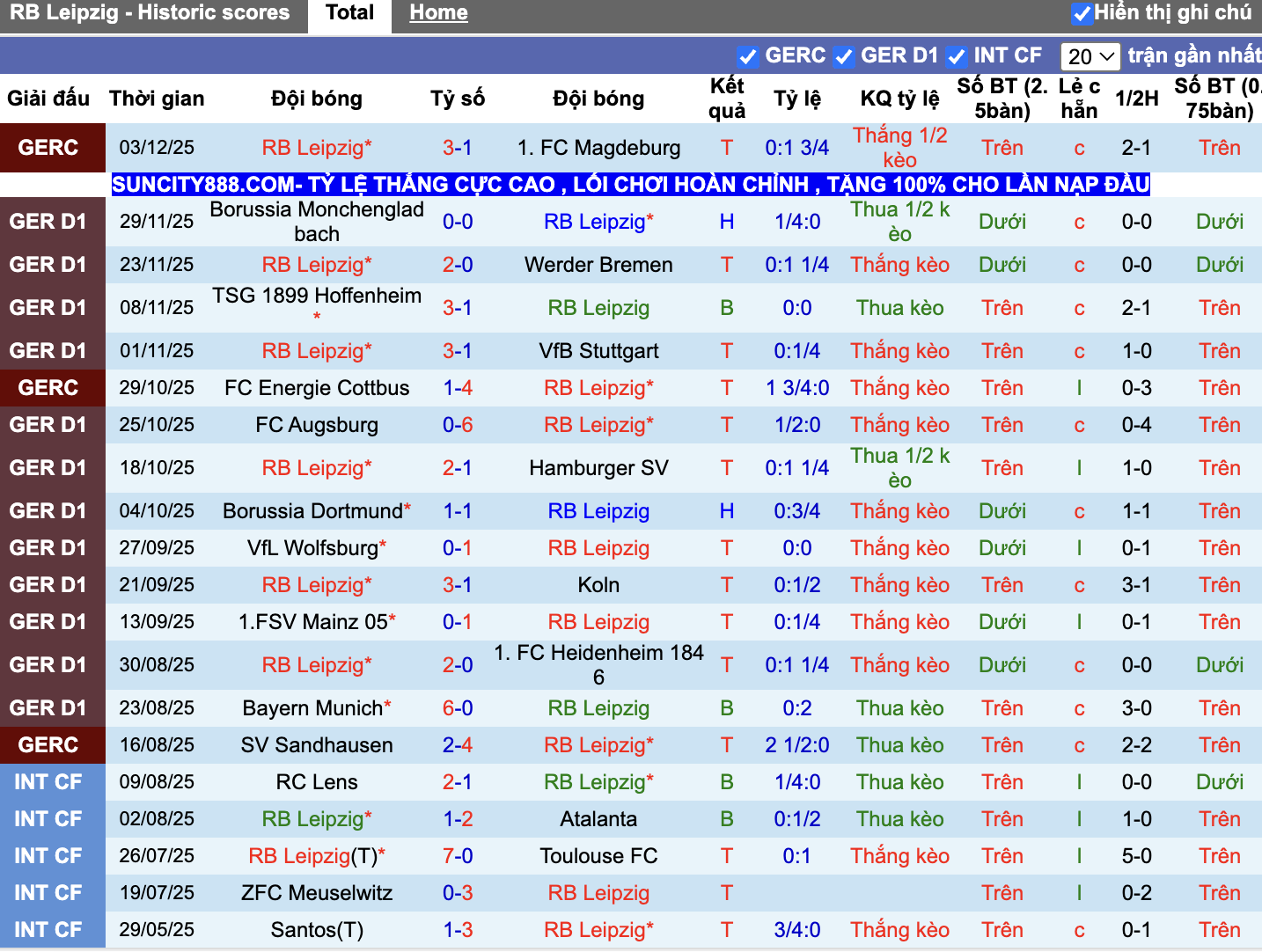The width and height of the screenshot is (1262, 952).
Task: Click the 0-6 score versus FC Augsburg
Action: coord(458,425)
